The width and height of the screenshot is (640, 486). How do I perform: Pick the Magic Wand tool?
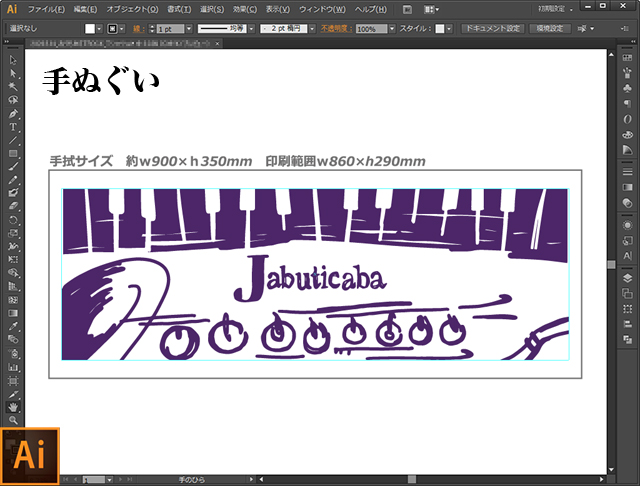[x=13, y=87]
